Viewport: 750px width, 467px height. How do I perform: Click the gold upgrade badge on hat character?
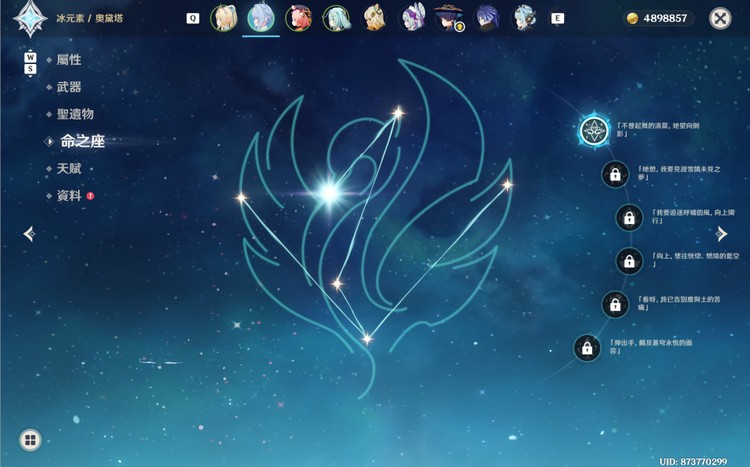tap(460, 27)
